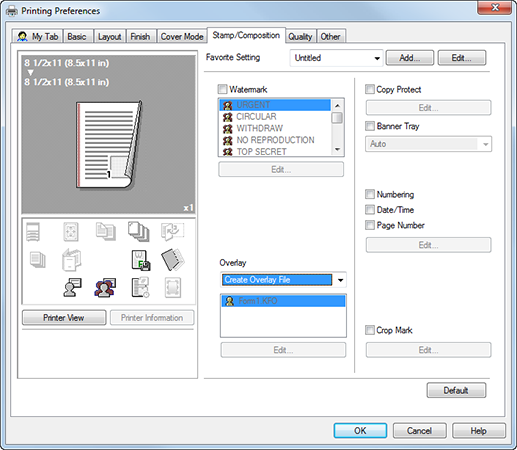Check the Copy Protect option
517x450 pixels.
click(x=370, y=89)
